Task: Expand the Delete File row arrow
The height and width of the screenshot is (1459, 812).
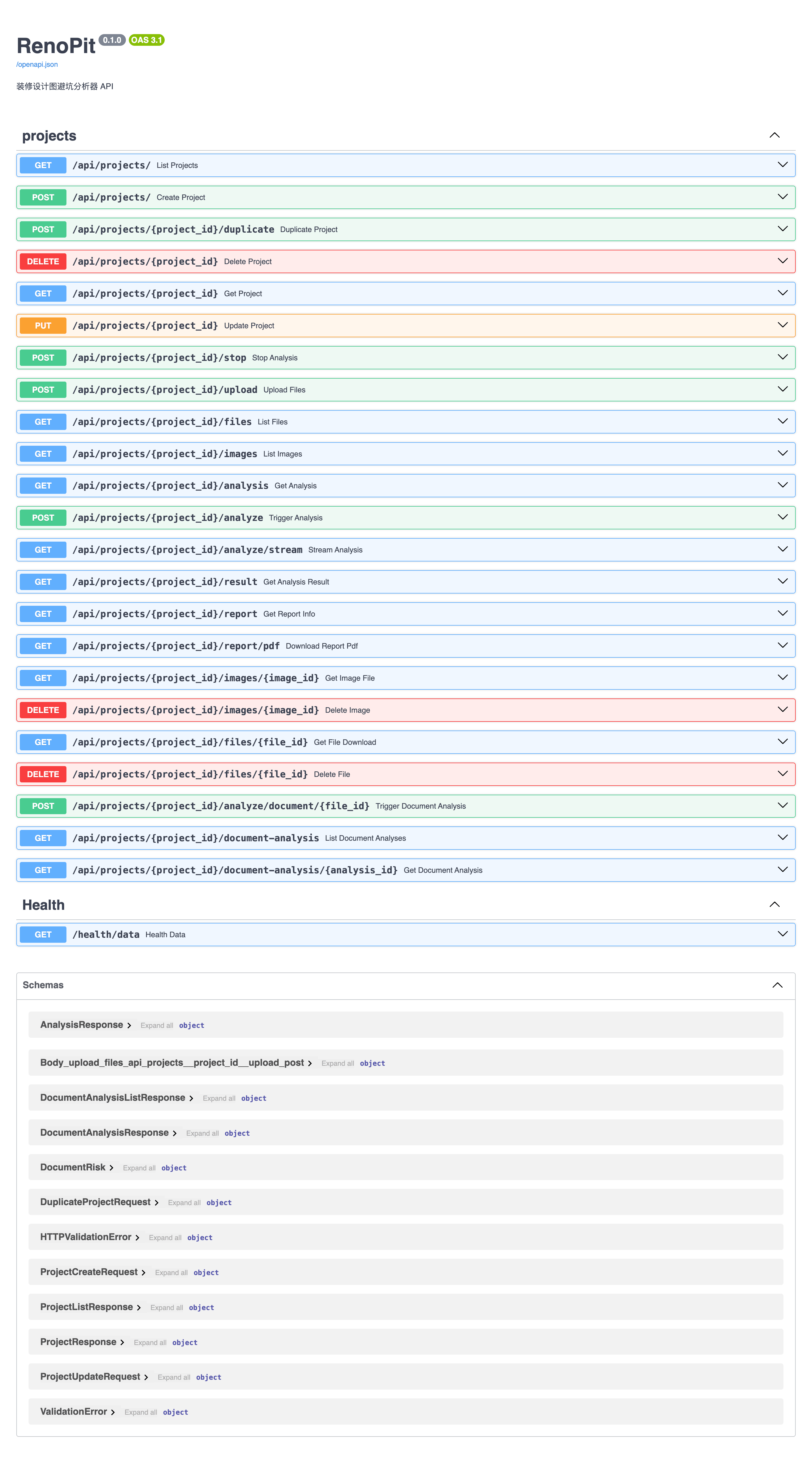Action: coord(783,774)
